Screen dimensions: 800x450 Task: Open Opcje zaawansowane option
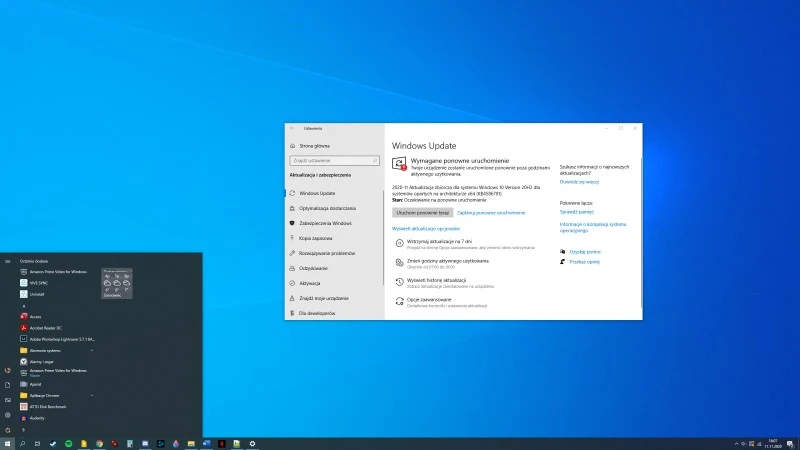[446, 302]
